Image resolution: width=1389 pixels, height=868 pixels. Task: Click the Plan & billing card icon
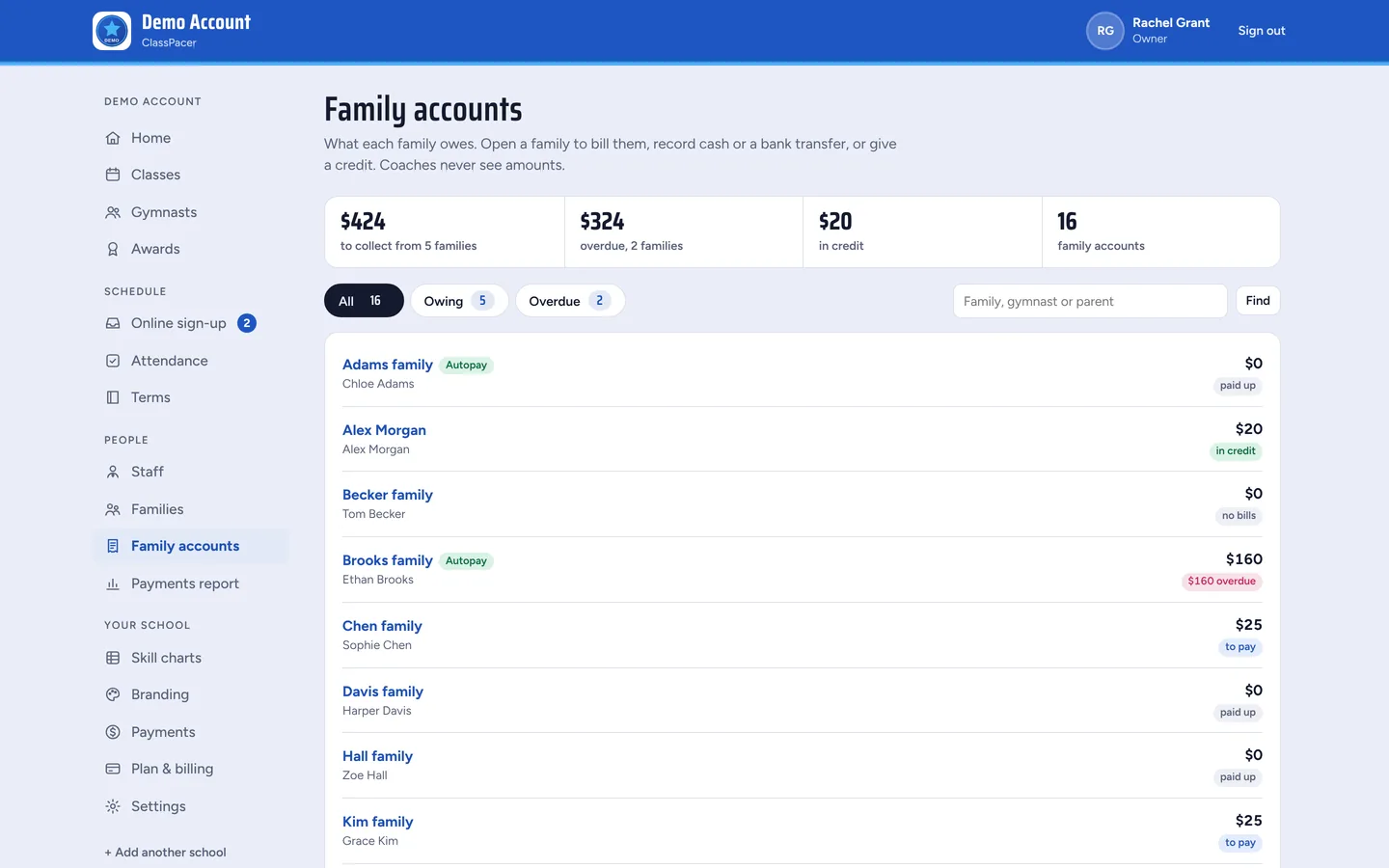[113, 769]
